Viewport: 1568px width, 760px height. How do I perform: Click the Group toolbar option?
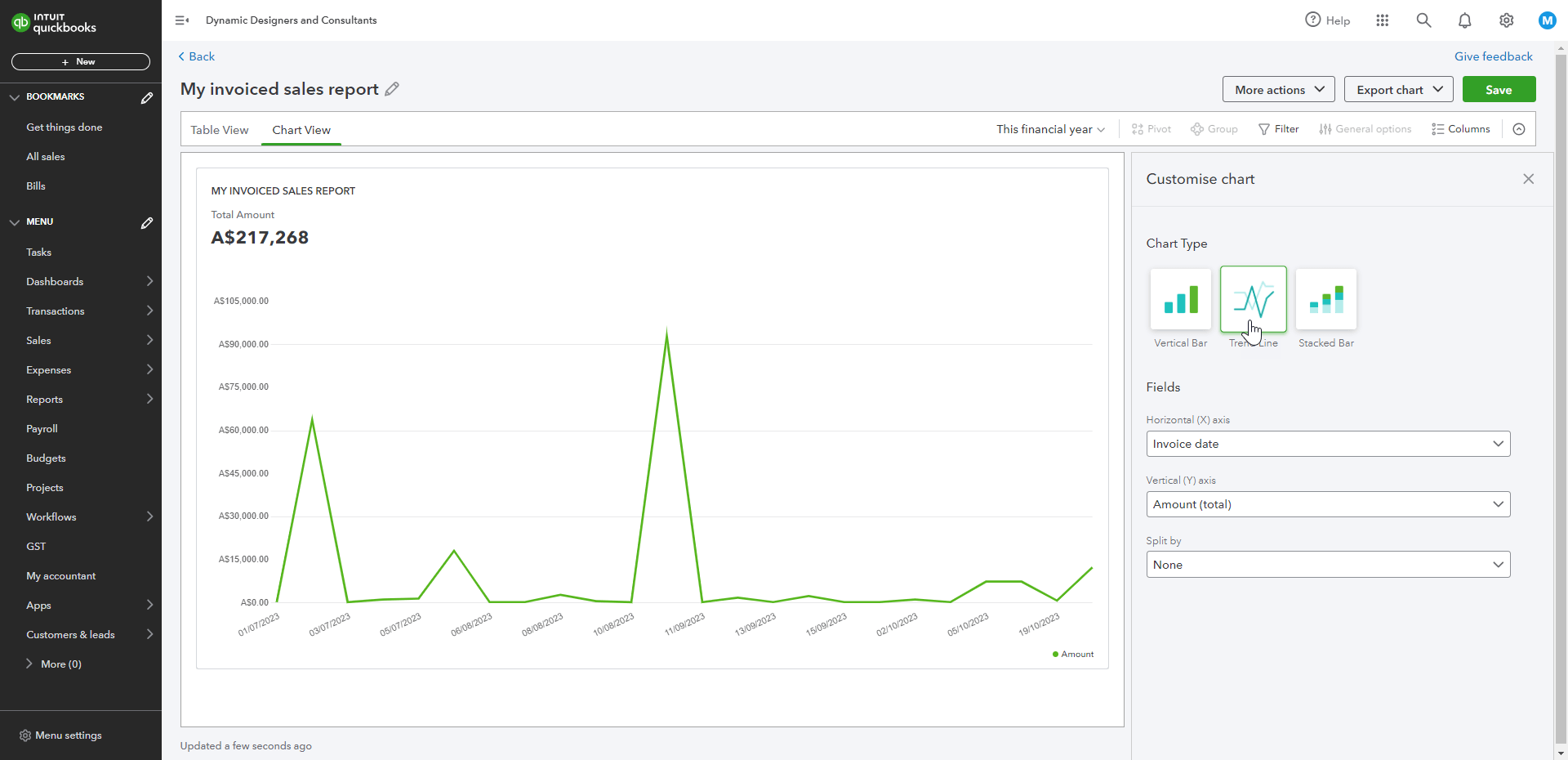(1214, 129)
